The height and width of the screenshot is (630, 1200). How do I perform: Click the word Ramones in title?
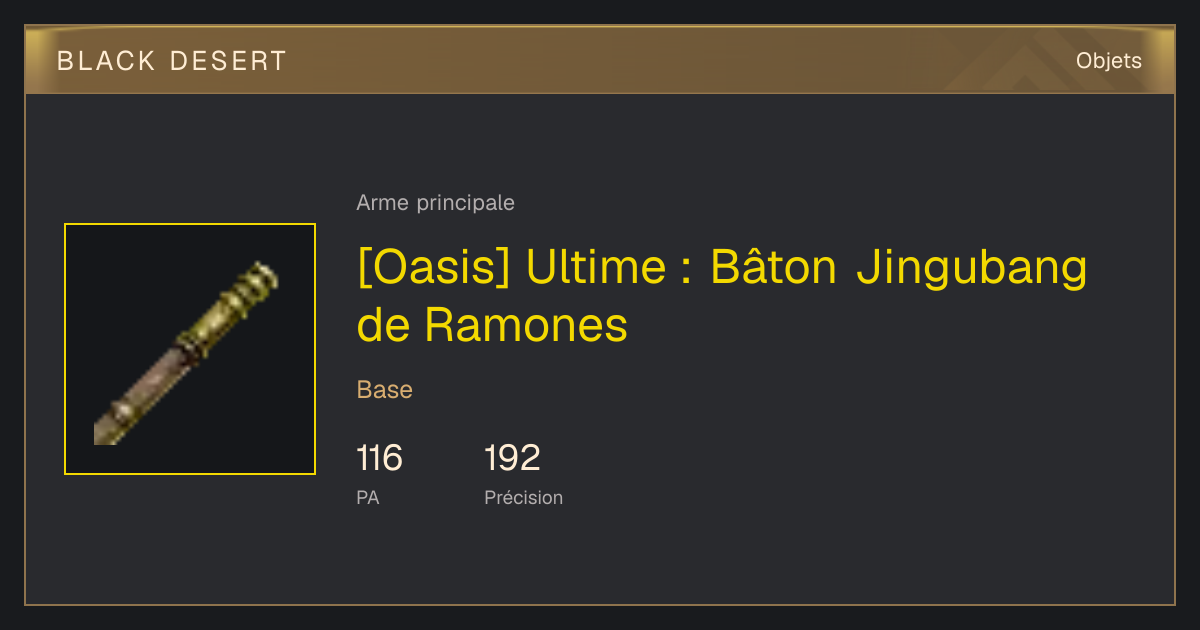tap(526, 325)
